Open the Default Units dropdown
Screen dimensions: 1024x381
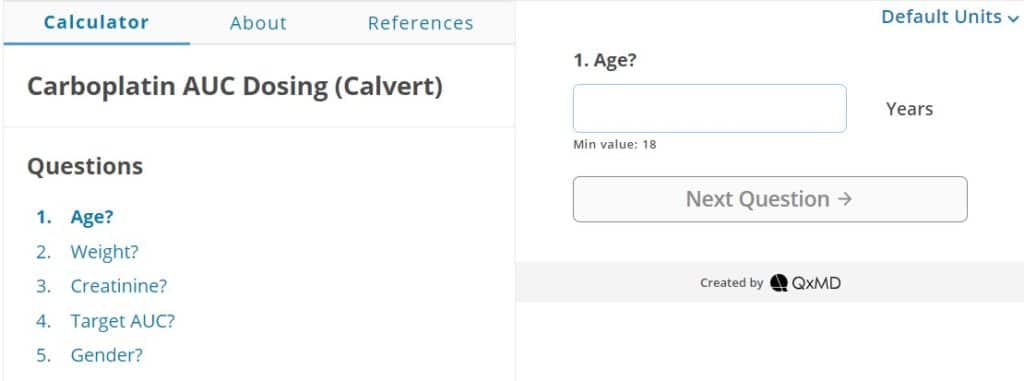[950, 17]
